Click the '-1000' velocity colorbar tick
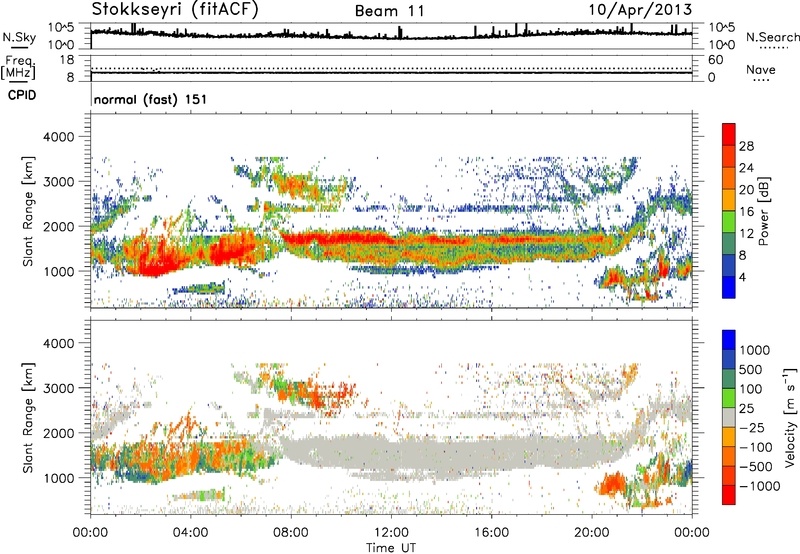800x554 pixels. 760,486
